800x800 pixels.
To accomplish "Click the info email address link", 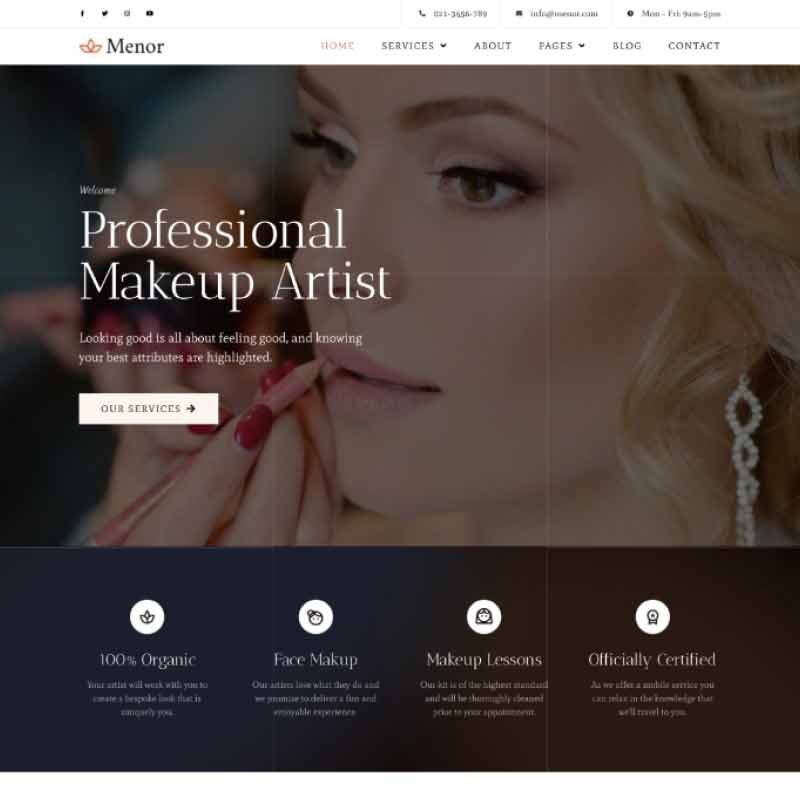I will coord(563,13).
